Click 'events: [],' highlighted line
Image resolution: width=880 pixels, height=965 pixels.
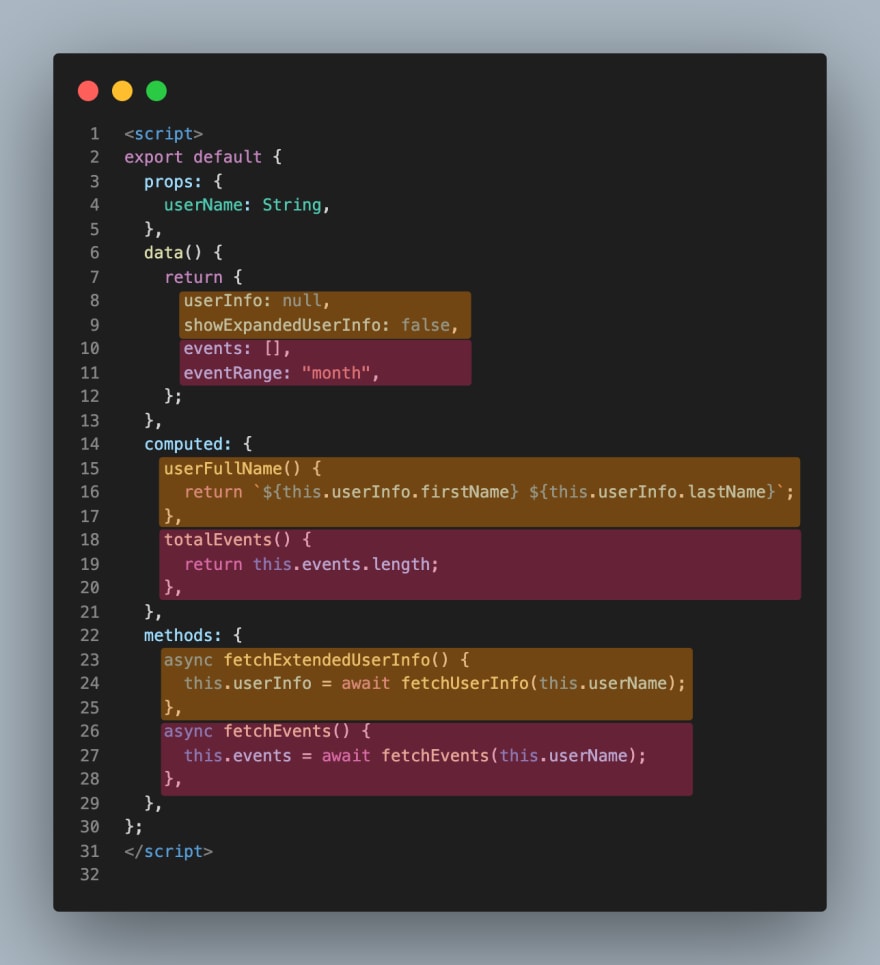pyautogui.click(x=236, y=348)
